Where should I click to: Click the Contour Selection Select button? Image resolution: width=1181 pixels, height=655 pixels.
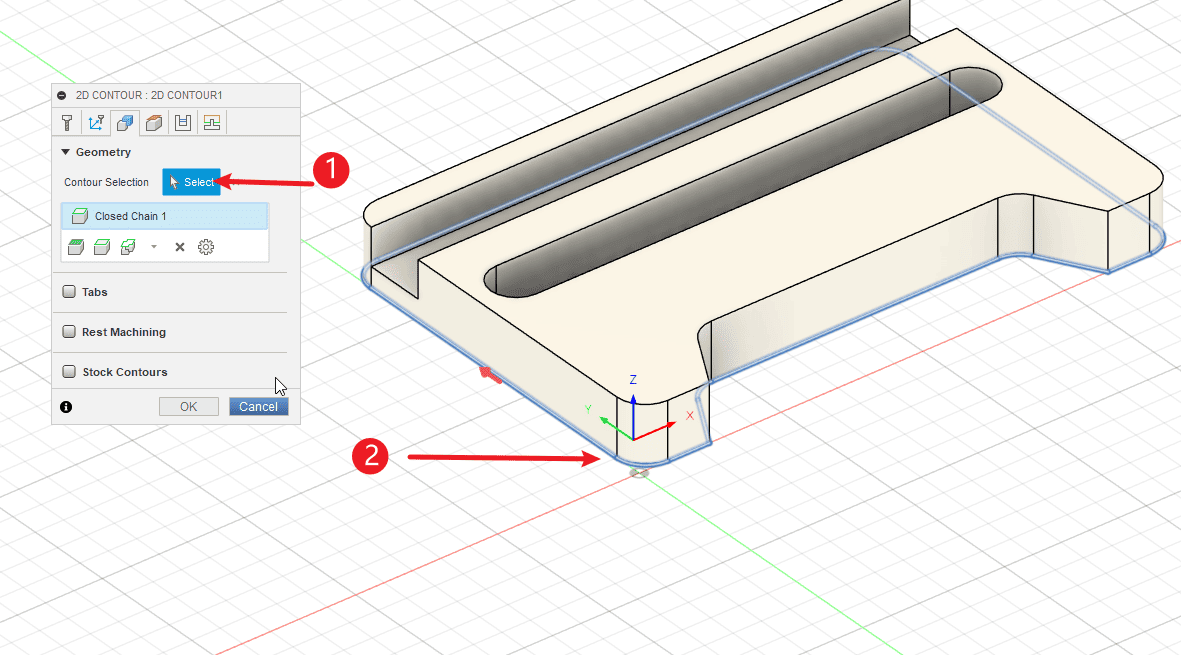(x=191, y=182)
